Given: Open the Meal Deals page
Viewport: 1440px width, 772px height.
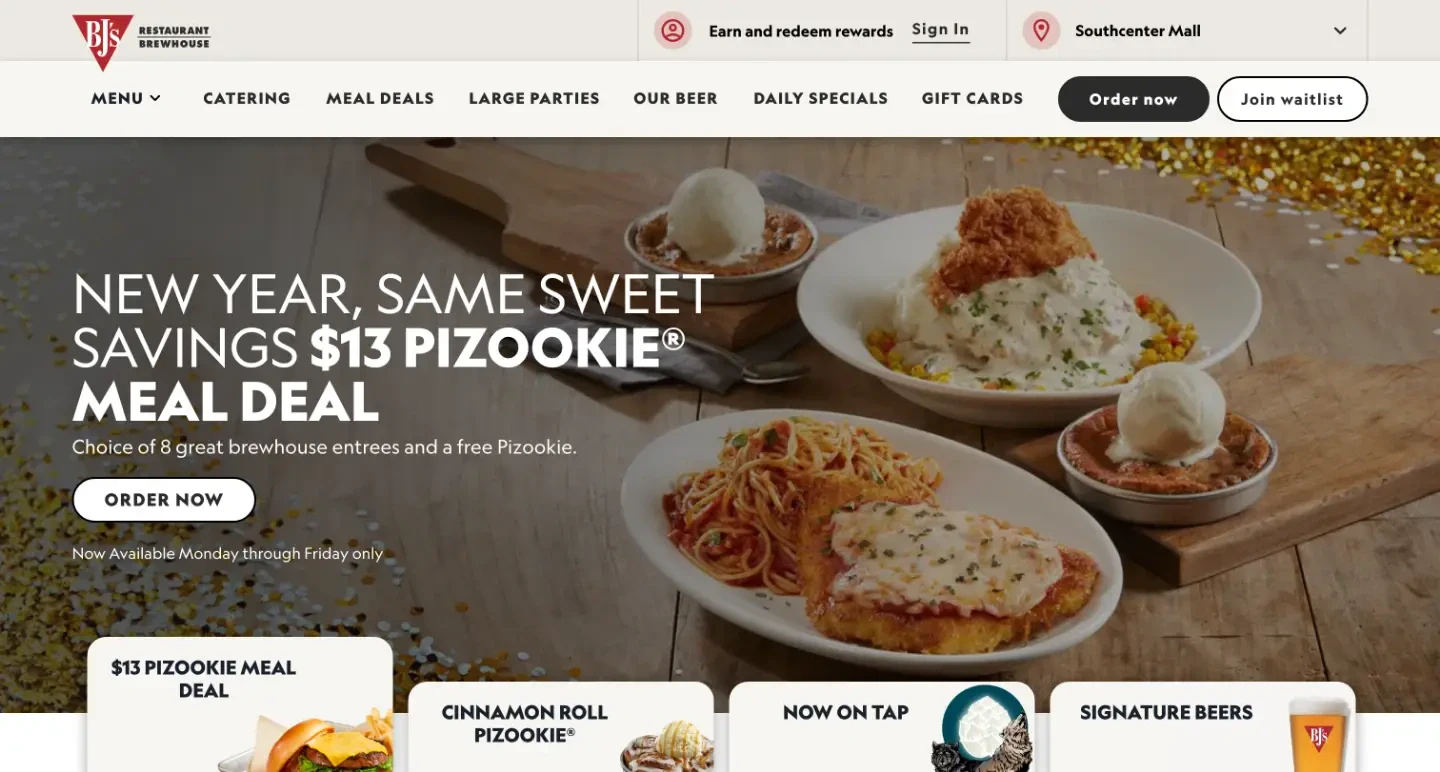Looking at the screenshot, I should pyautogui.click(x=380, y=98).
